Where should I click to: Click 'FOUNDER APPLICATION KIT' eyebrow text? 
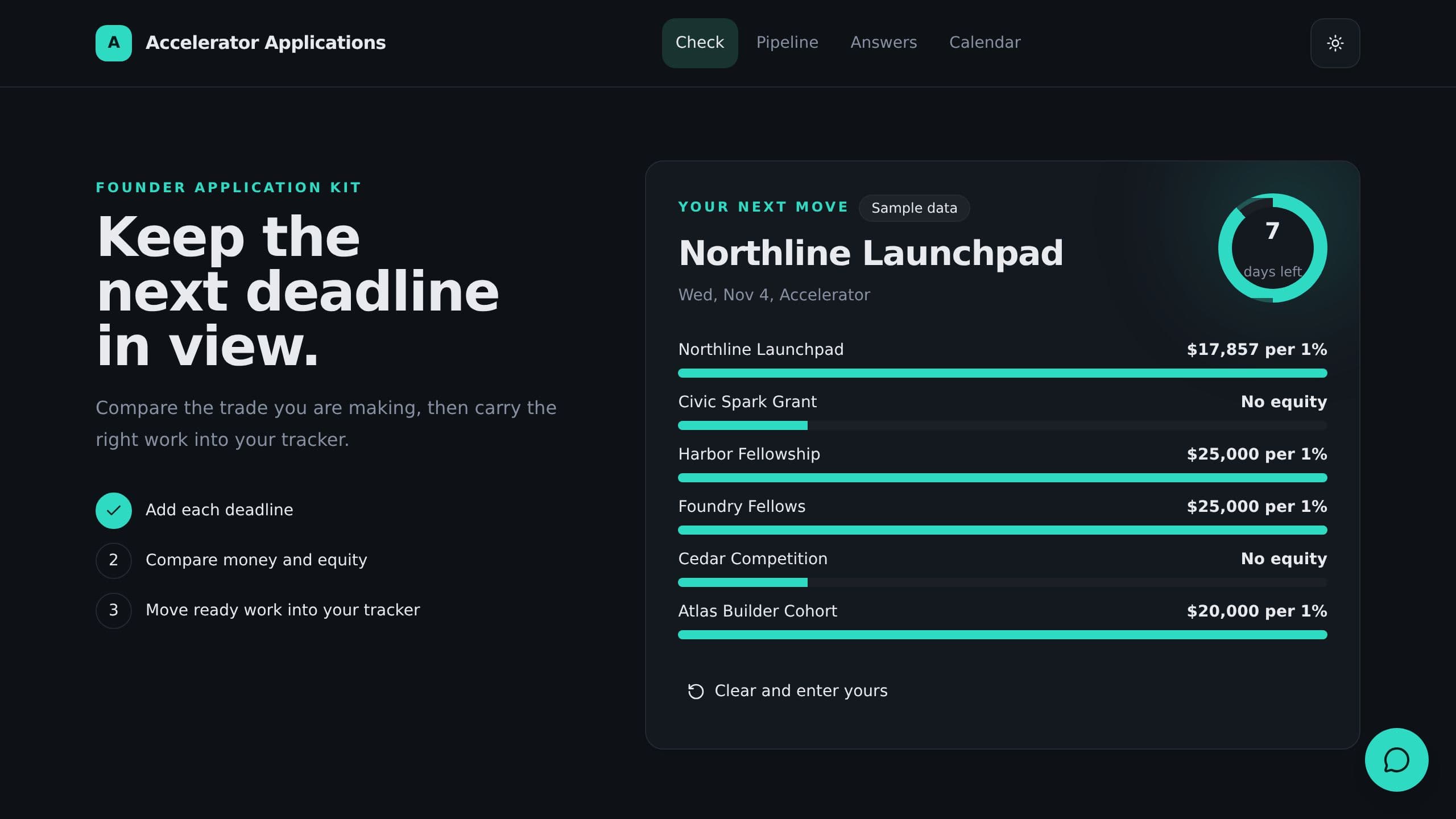pyautogui.click(x=229, y=188)
